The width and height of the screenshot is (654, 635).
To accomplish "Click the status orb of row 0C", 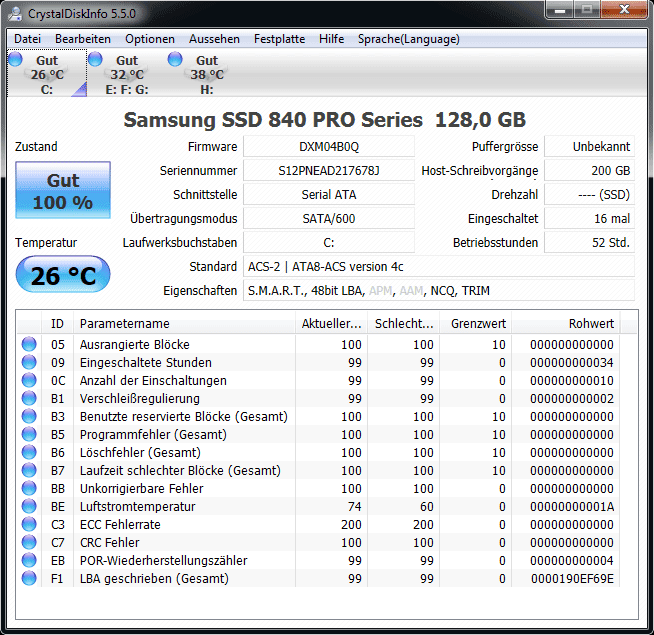I will pos(29,380).
